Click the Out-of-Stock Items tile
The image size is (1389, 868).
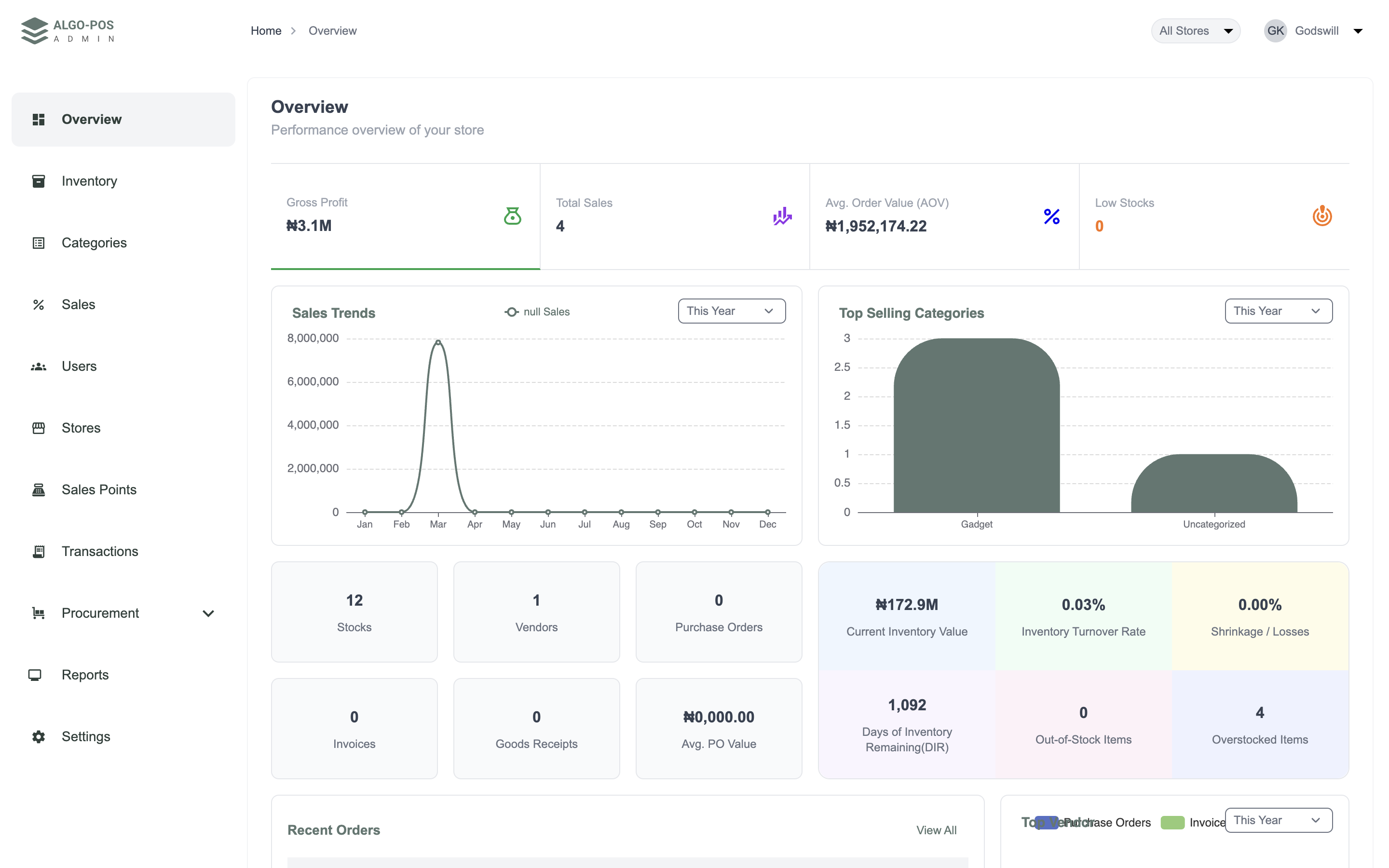pyautogui.click(x=1083, y=724)
